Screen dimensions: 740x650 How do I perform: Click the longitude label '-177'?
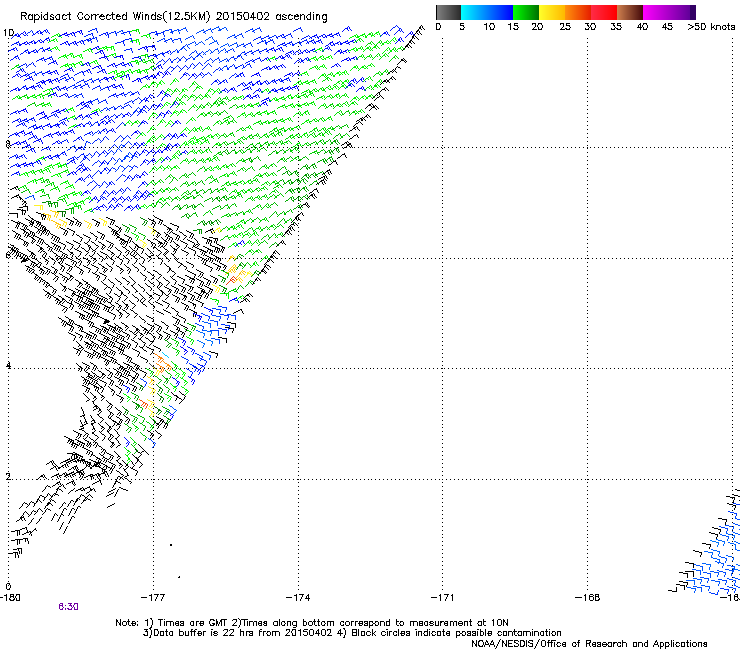(153, 598)
